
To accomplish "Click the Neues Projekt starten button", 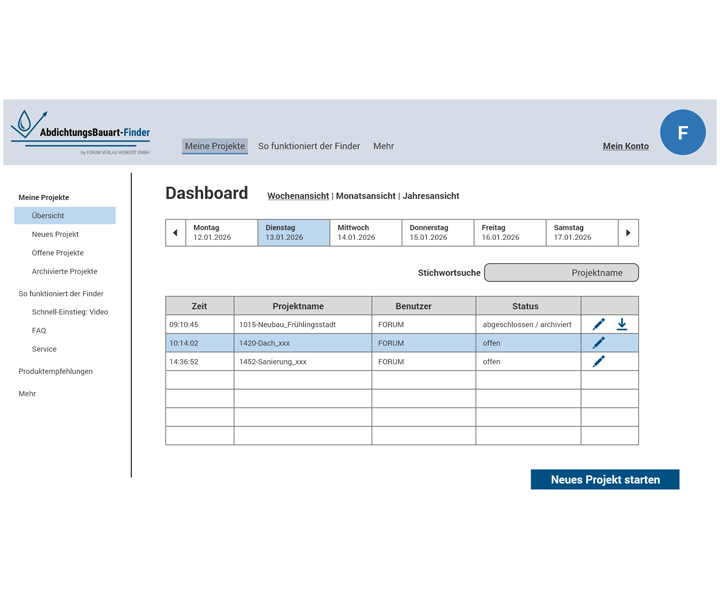I will click(605, 480).
